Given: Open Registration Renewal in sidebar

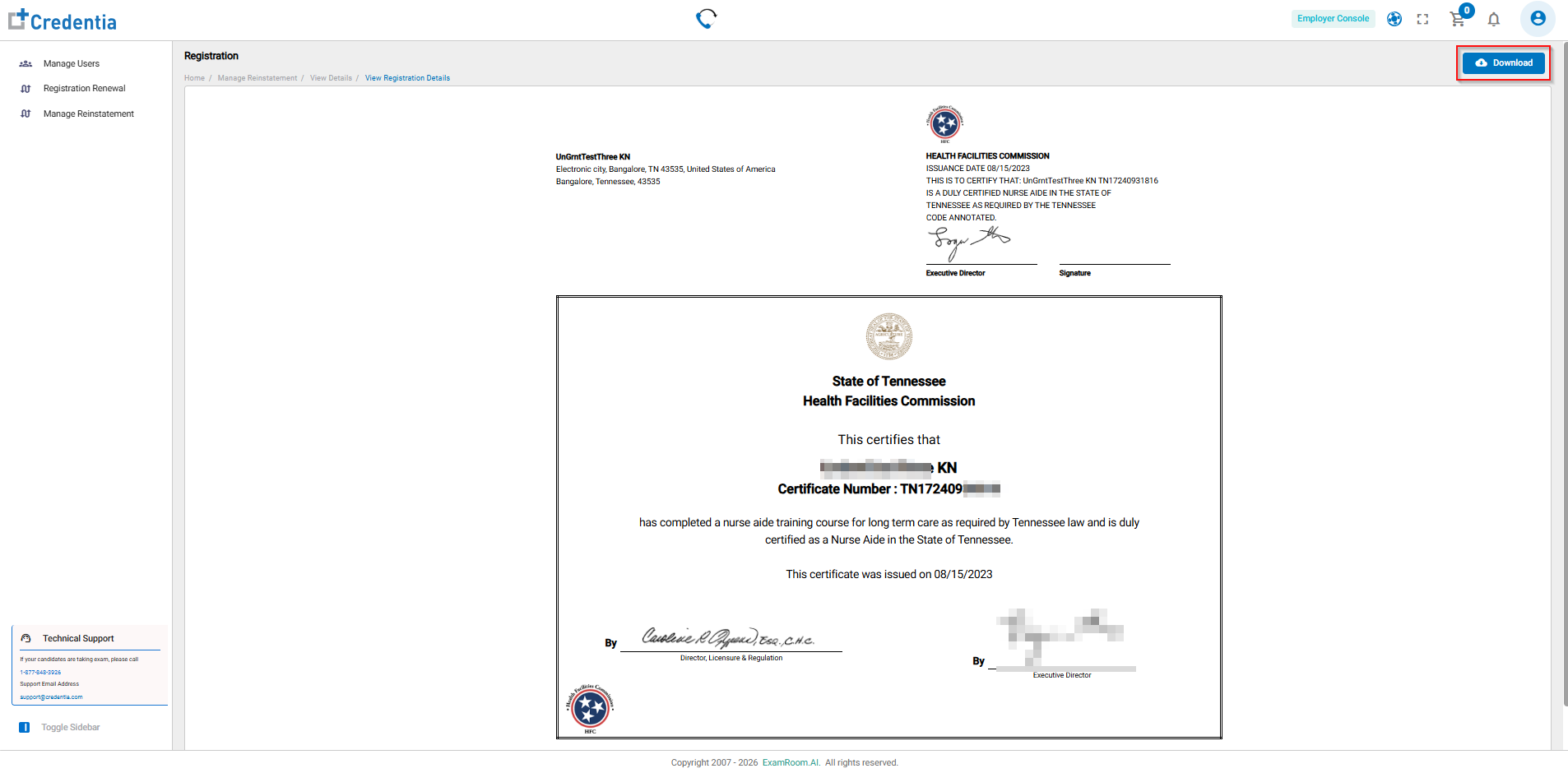Looking at the screenshot, I should coord(85,88).
